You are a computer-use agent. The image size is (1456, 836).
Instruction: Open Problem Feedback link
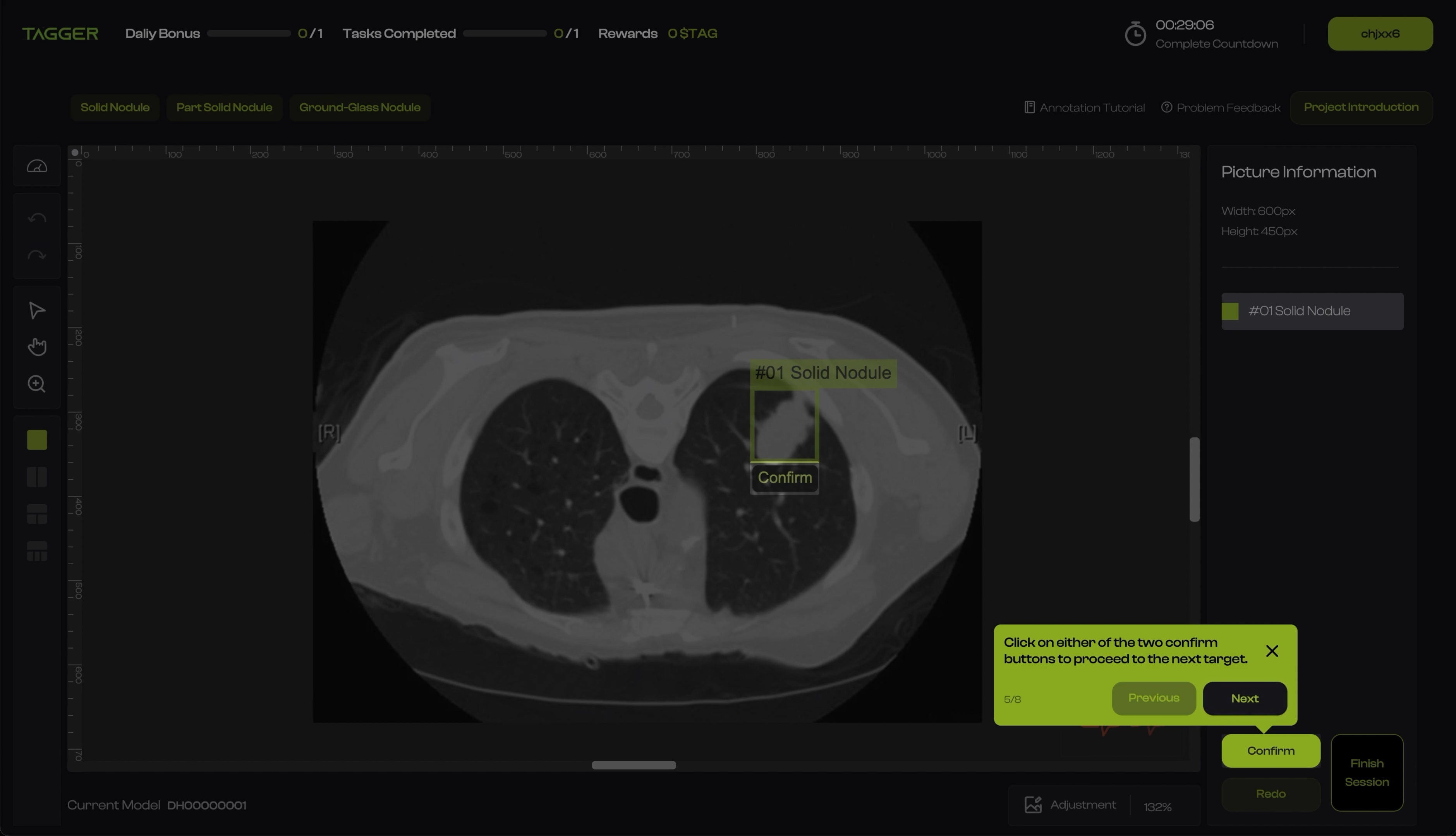[1221, 108]
